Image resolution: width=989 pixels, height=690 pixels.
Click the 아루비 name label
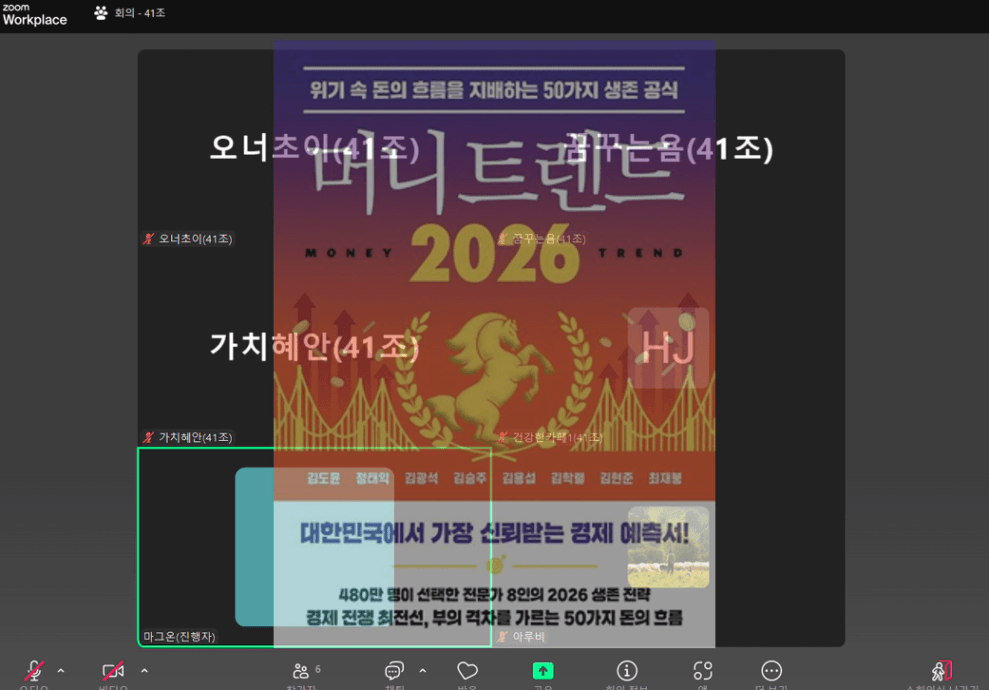point(521,636)
